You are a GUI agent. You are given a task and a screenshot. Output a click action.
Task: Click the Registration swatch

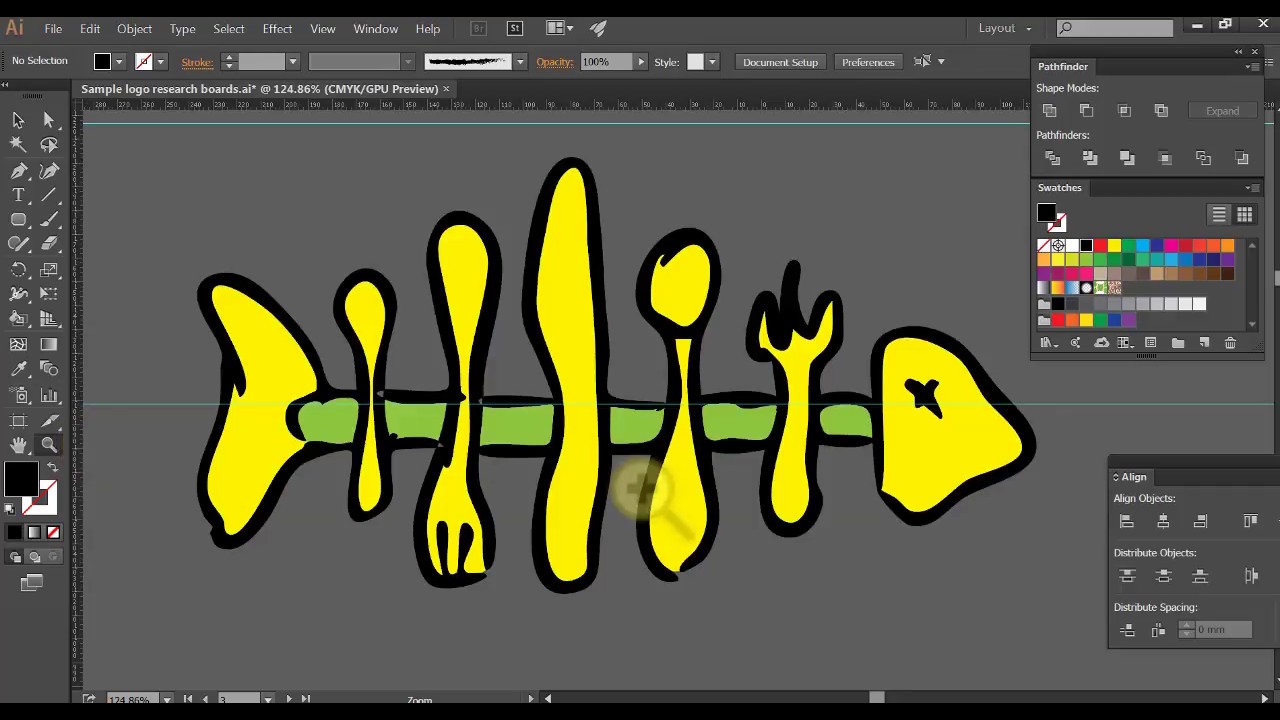click(x=1058, y=246)
